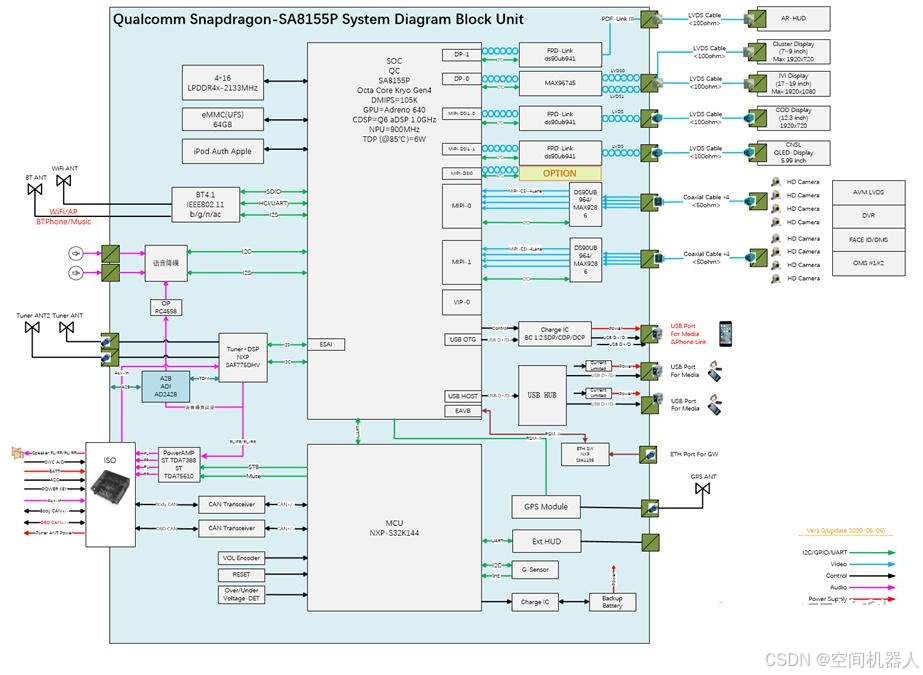The height and width of the screenshot is (675, 923).
Task: Click the iPhone icon beside USB Port
Action: tap(726, 333)
